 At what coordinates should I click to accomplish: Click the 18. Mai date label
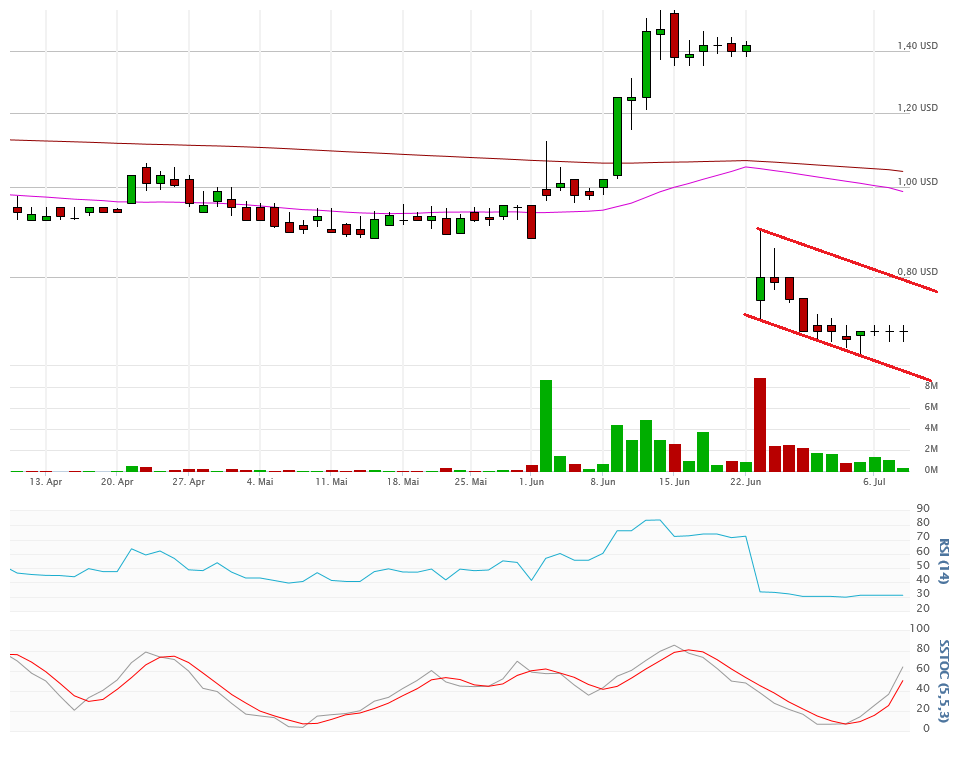403,482
